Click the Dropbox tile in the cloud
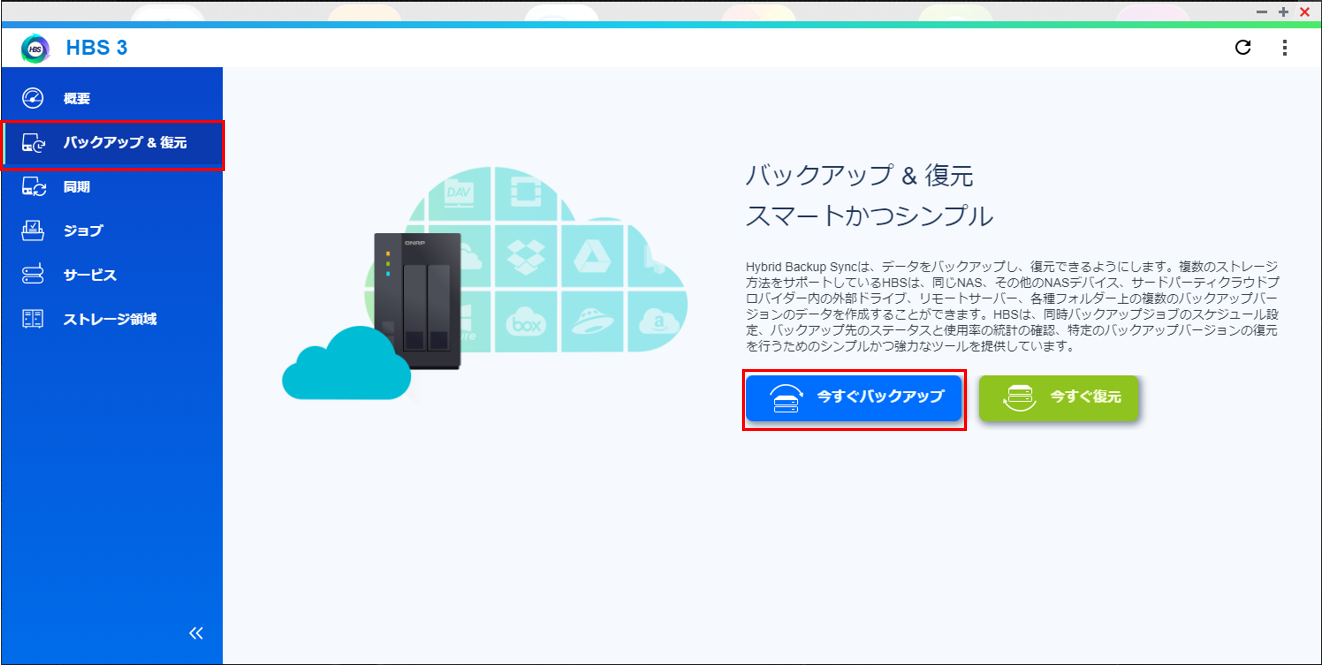The image size is (1323, 665). point(526,255)
